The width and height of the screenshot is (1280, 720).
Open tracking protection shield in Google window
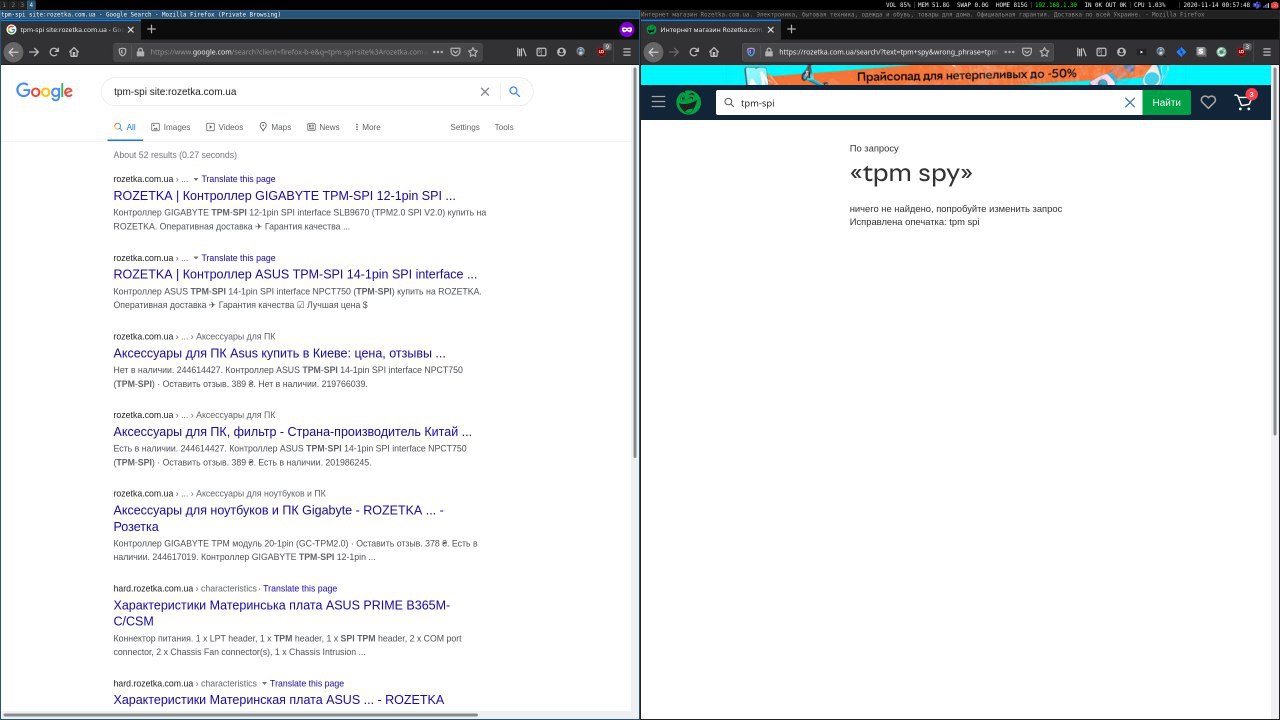click(x=123, y=52)
